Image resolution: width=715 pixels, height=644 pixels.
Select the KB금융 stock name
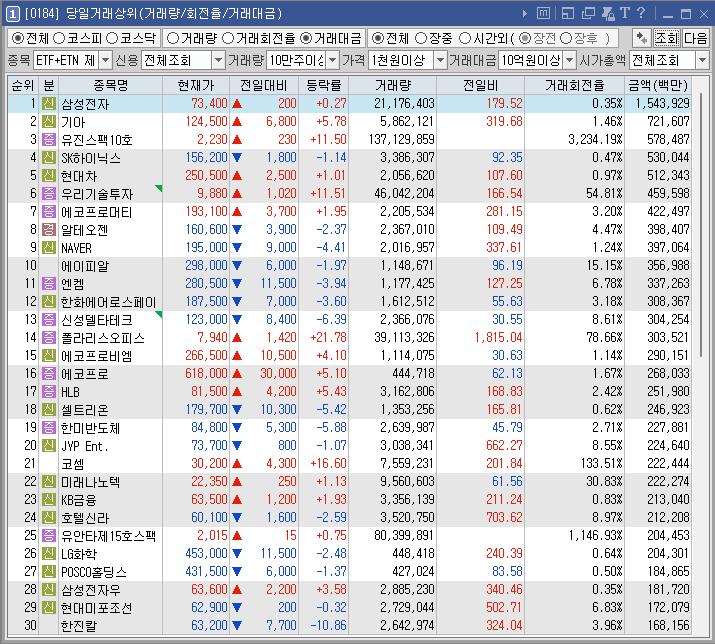point(78,500)
